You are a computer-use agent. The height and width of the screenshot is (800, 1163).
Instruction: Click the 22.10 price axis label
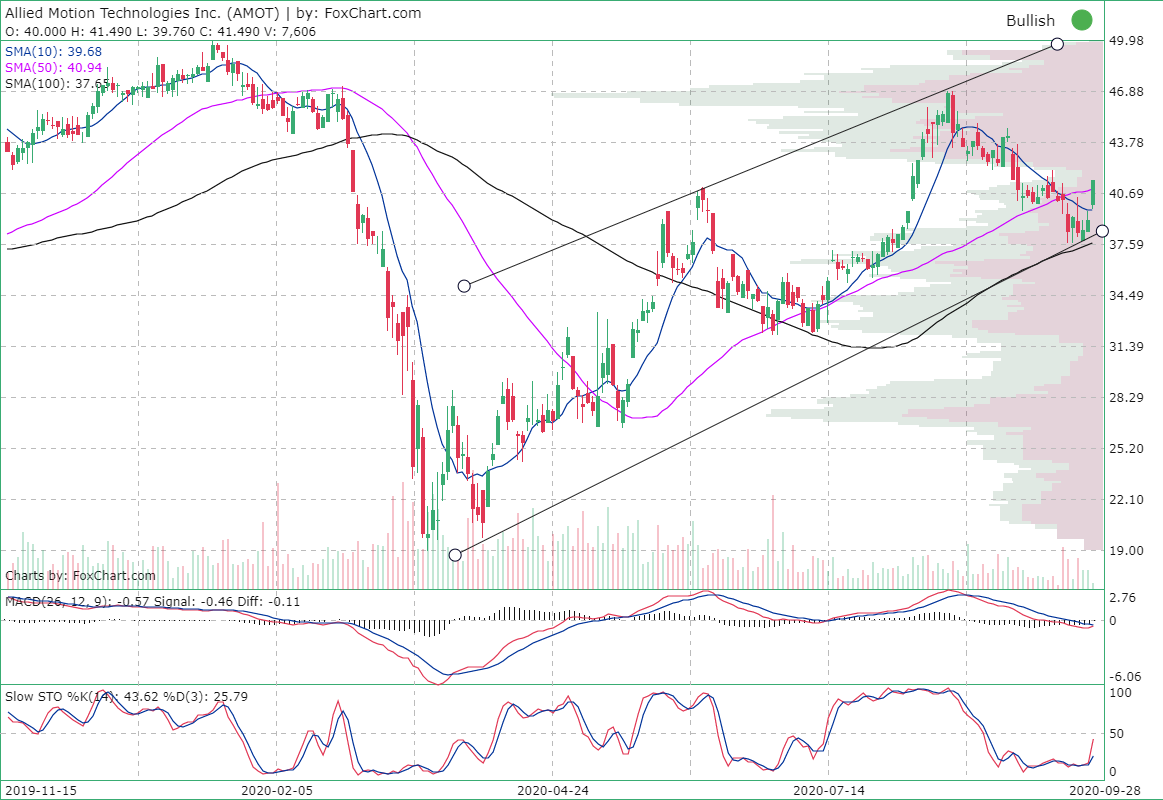click(x=1125, y=500)
